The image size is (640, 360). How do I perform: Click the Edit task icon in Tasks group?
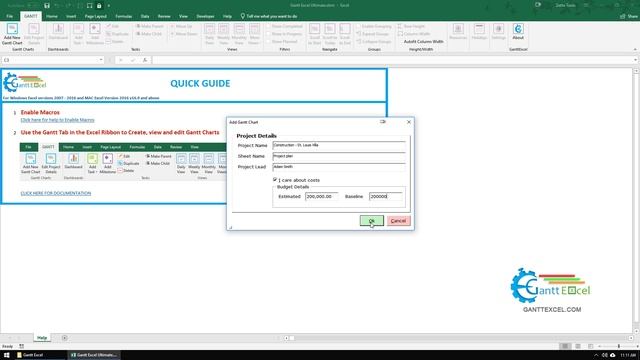(113, 26)
